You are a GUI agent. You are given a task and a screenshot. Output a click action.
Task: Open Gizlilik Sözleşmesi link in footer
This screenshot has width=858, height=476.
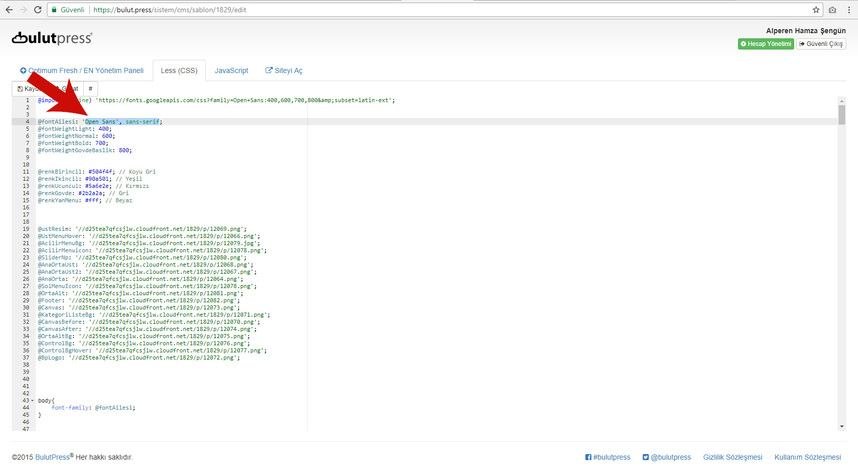[735, 456]
